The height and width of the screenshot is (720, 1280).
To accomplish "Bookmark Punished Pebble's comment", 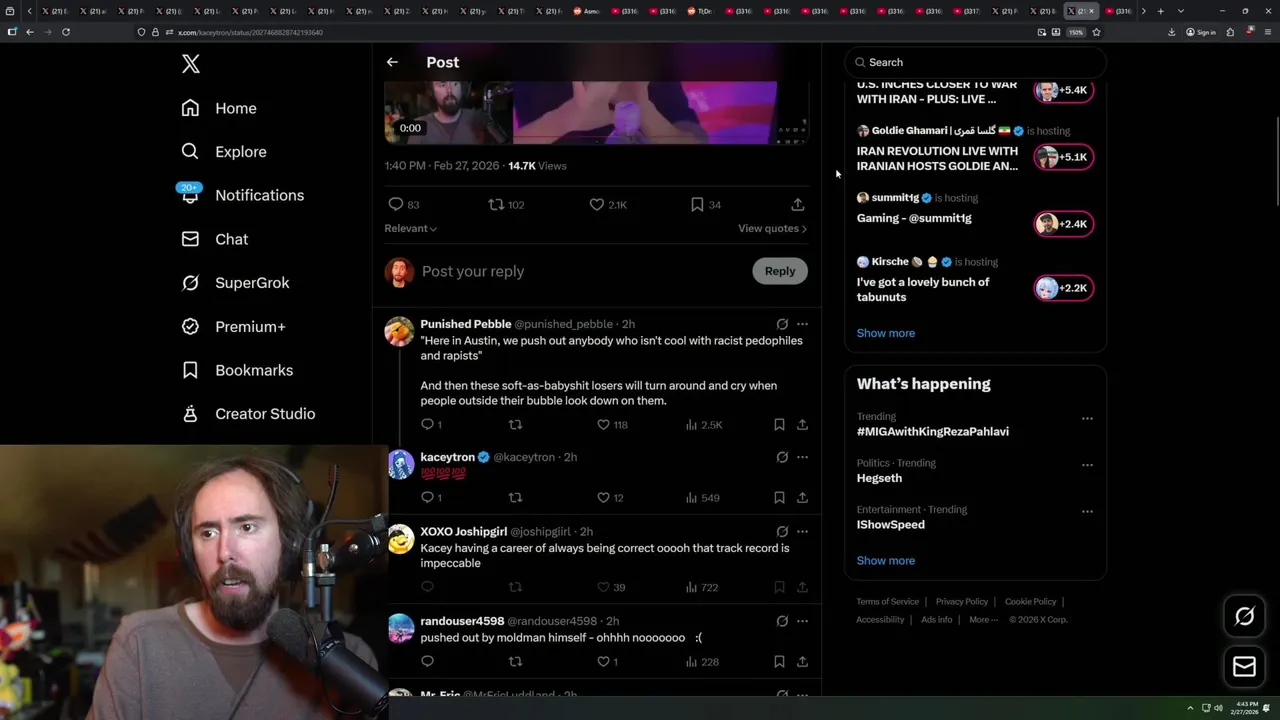I will coord(779,425).
